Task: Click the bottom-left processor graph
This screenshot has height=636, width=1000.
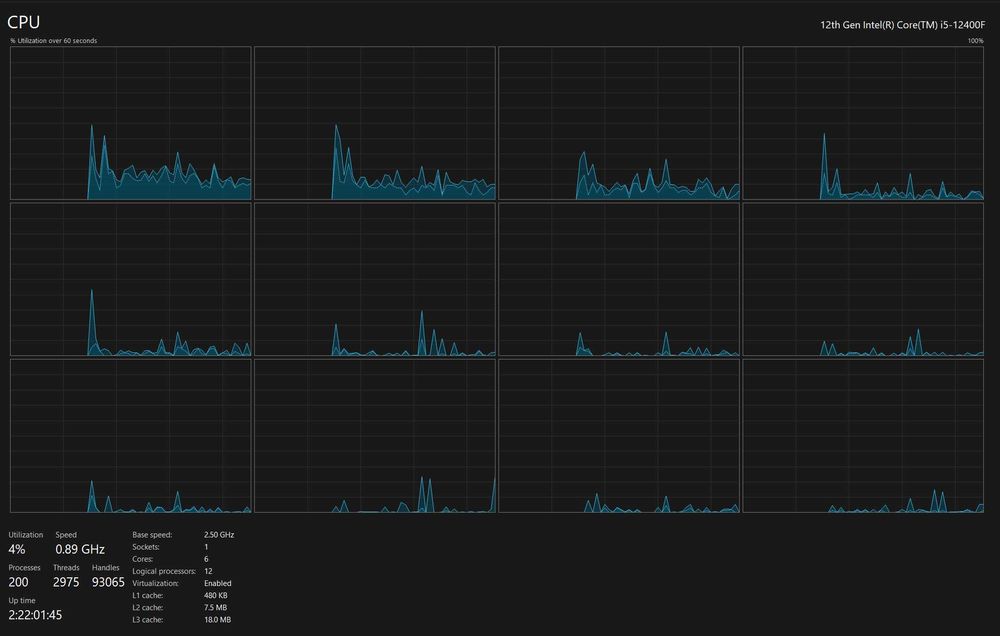Action: (x=131, y=436)
